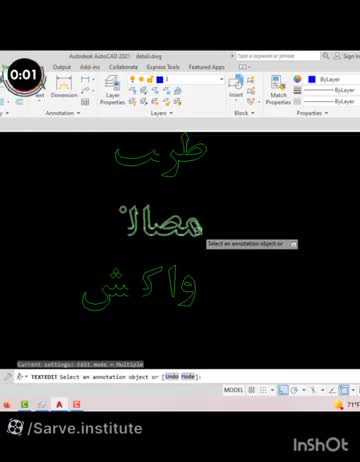Image resolution: width=360 pixels, height=462 pixels.
Task: Click the blue layer color square
Action: click(160, 79)
